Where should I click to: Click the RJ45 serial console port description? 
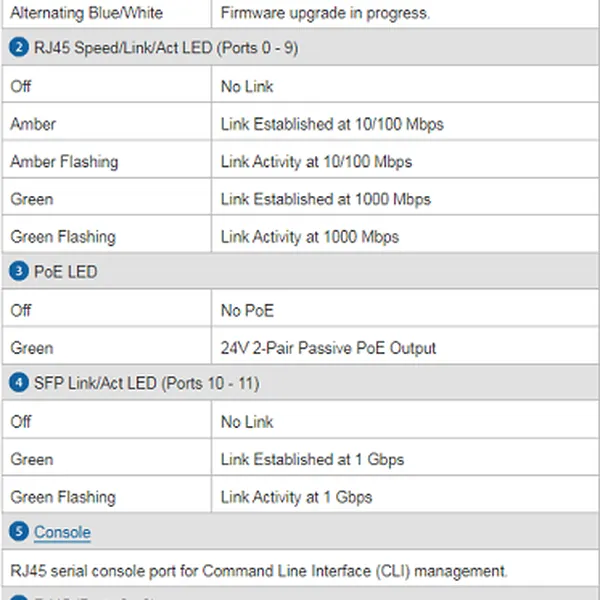coord(259,572)
